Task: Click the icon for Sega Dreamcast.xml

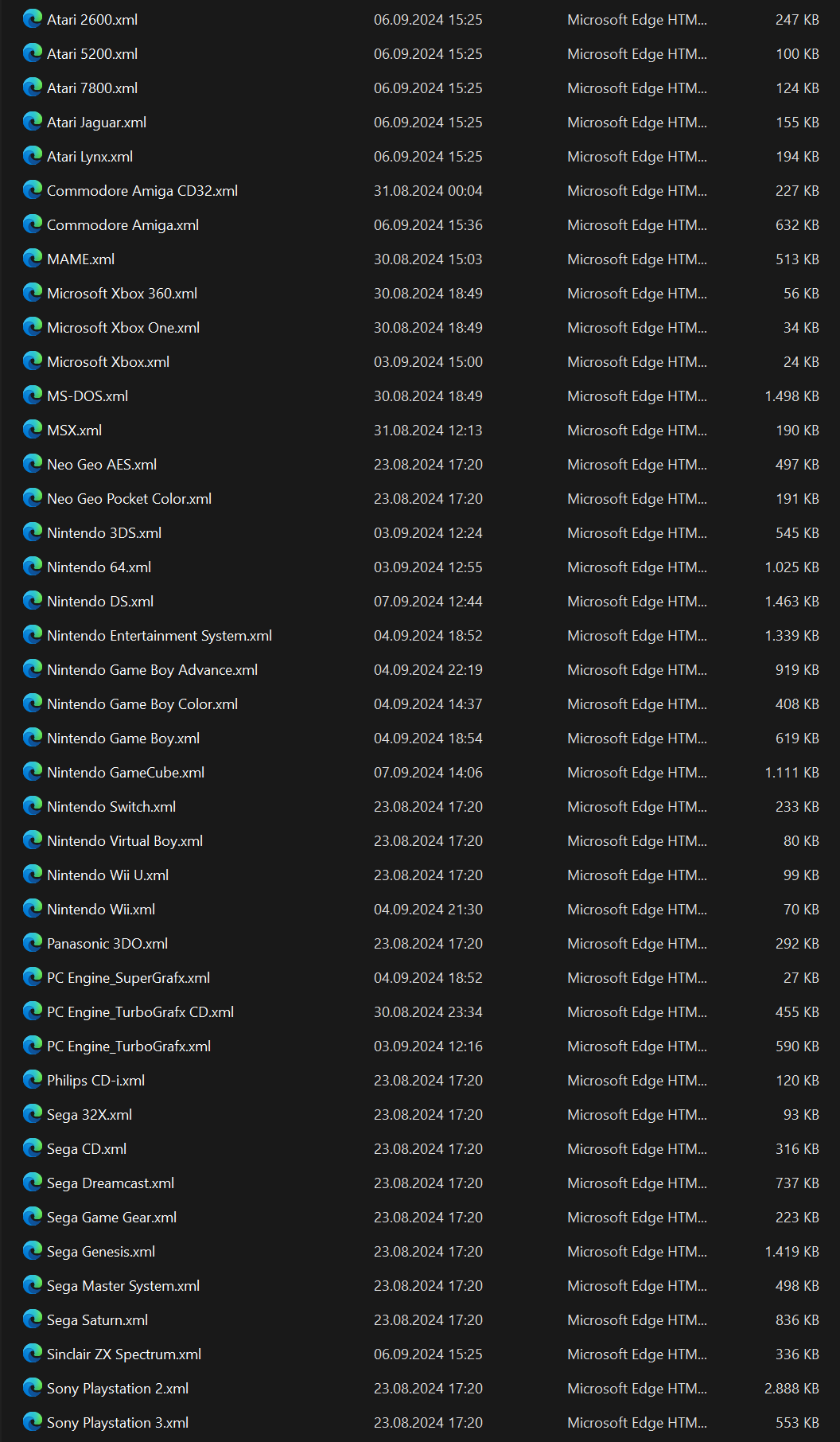Action: (x=33, y=1183)
